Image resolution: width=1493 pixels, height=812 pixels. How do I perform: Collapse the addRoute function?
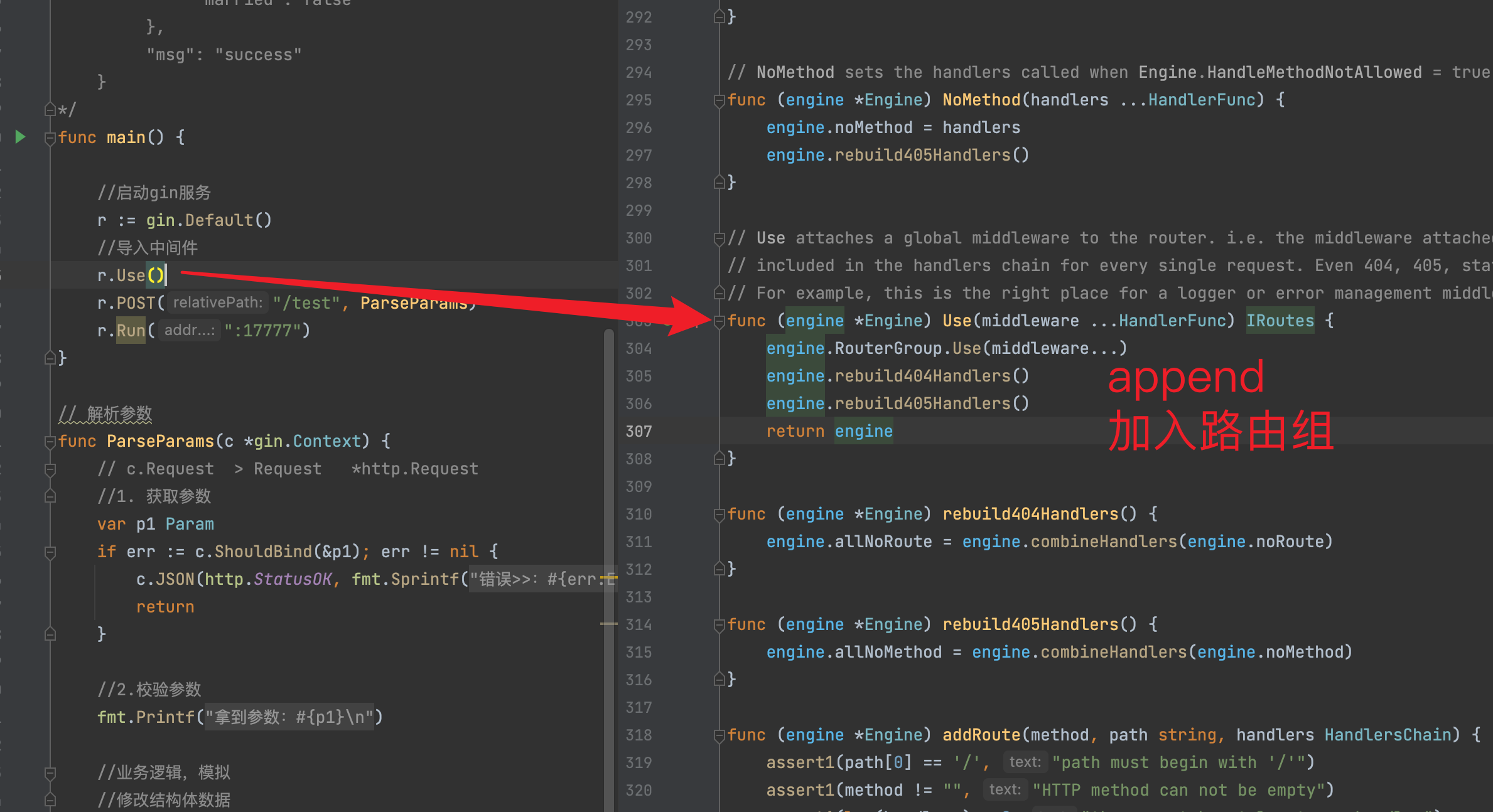tap(719, 735)
